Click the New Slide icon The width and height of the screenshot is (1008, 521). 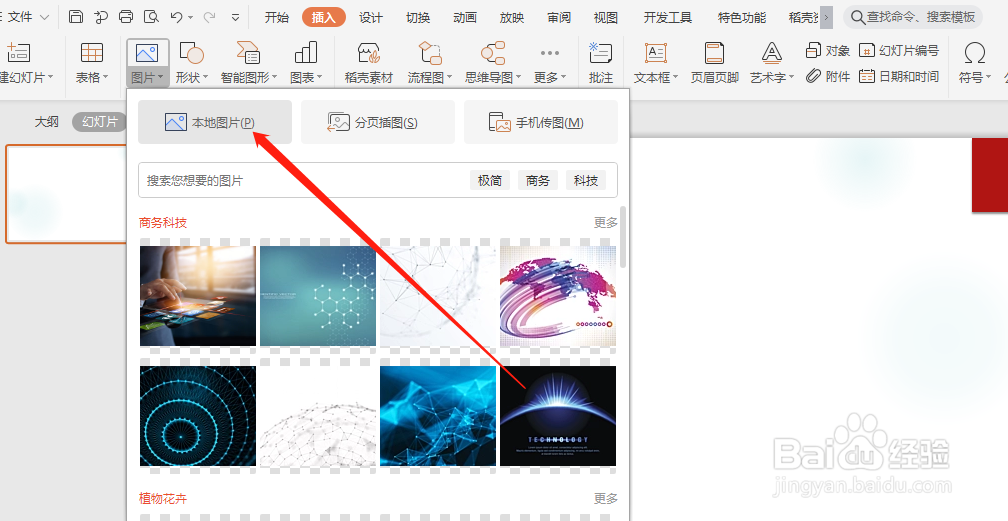(19, 53)
